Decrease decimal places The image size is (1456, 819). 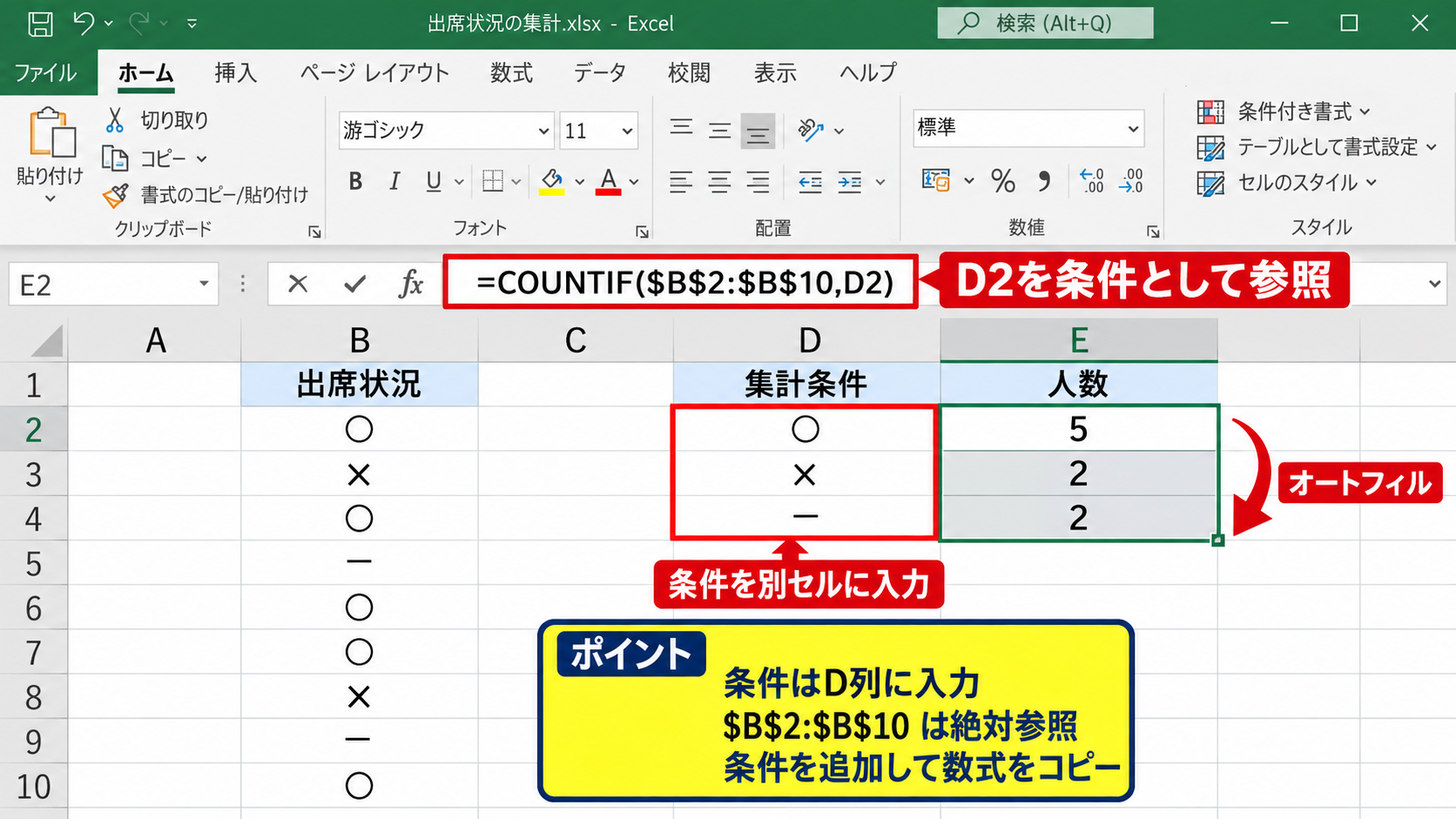coord(1132,181)
